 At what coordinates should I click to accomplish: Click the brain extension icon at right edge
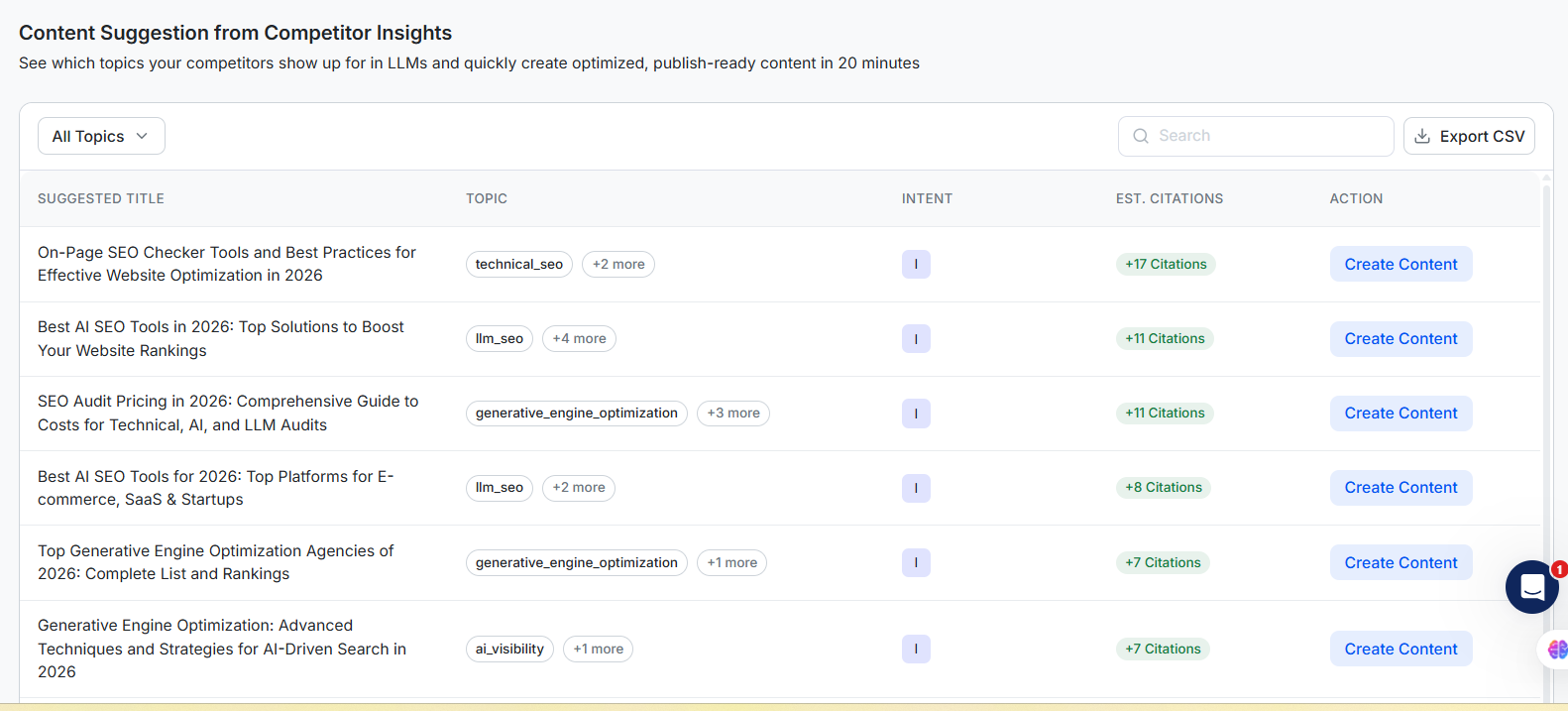click(1557, 650)
